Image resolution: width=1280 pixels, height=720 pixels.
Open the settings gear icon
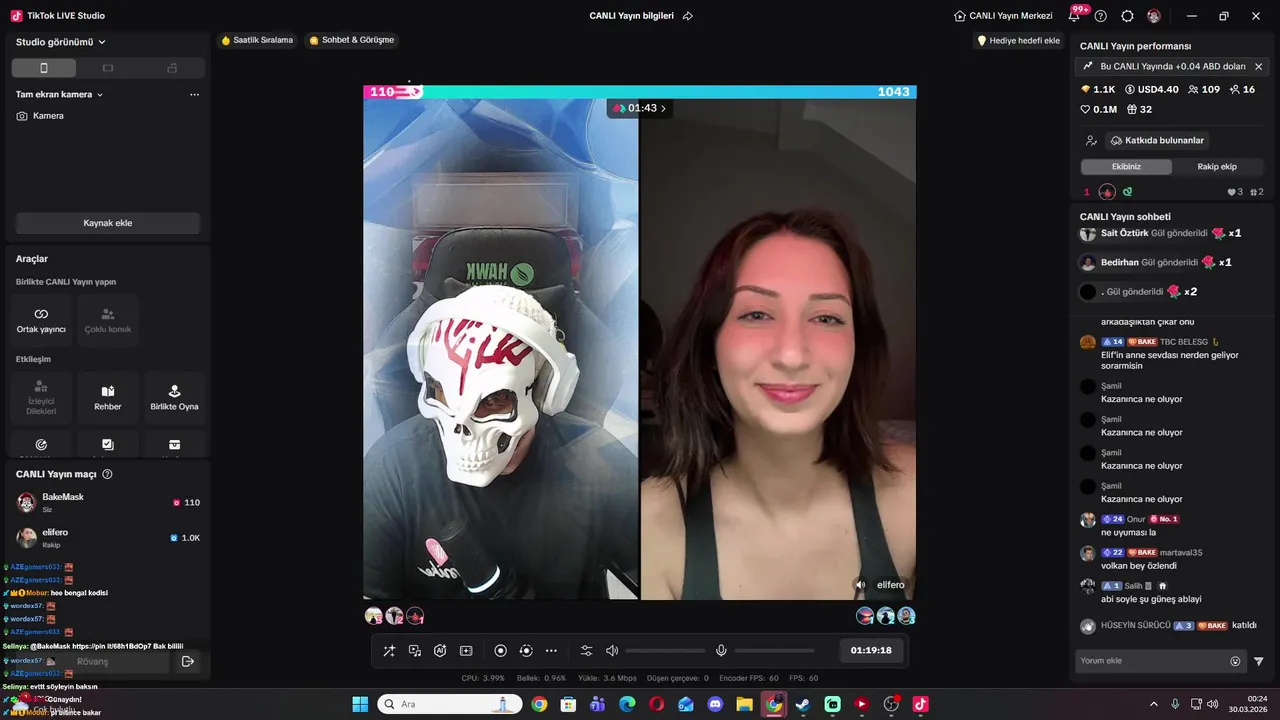[x=1127, y=16]
